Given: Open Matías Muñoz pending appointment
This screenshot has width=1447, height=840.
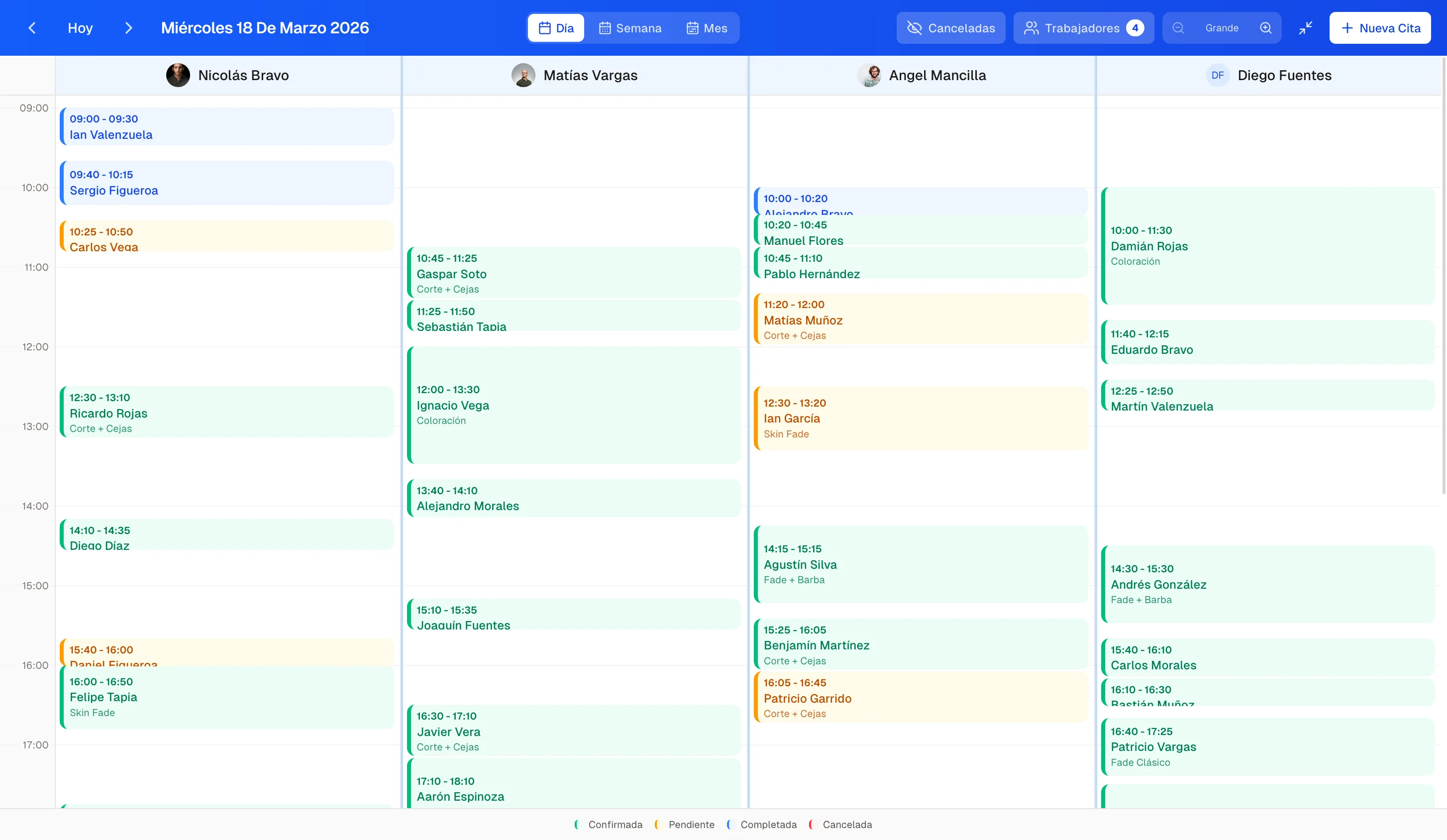Looking at the screenshot, I should (921, 319).
